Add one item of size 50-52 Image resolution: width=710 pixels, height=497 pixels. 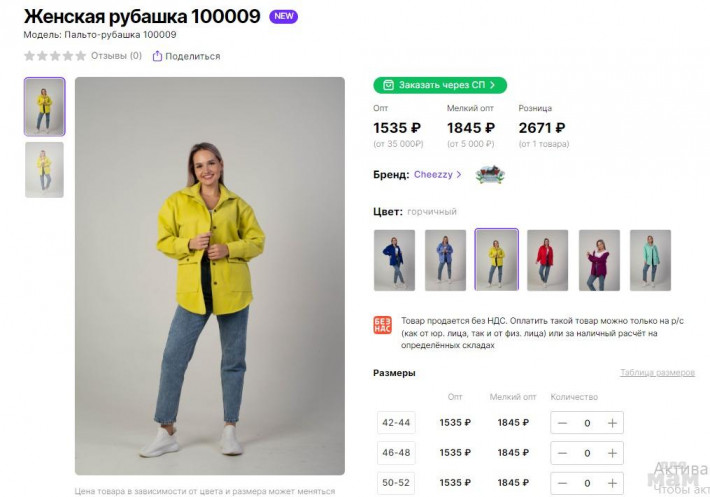click(x=613, y=483)
